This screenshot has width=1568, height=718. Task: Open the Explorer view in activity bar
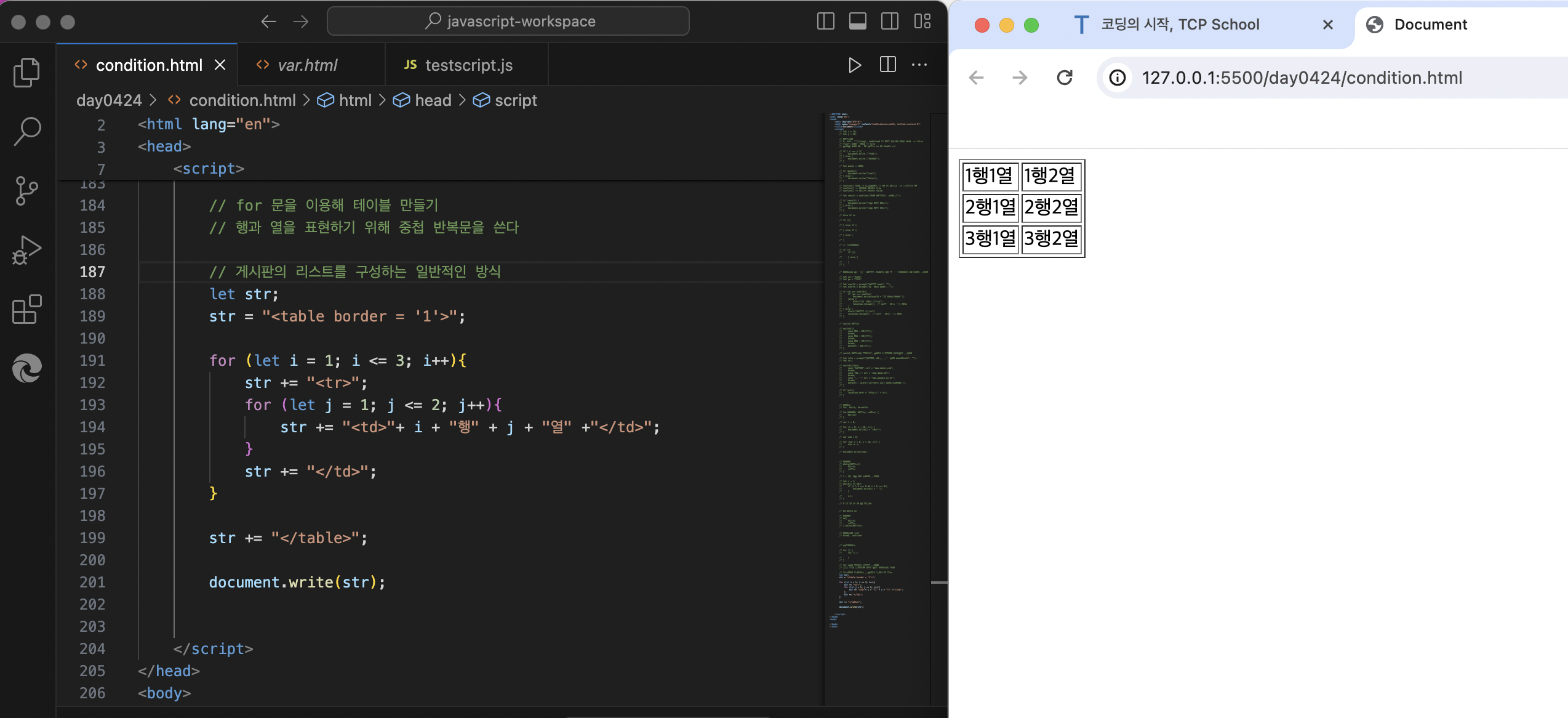26,73
